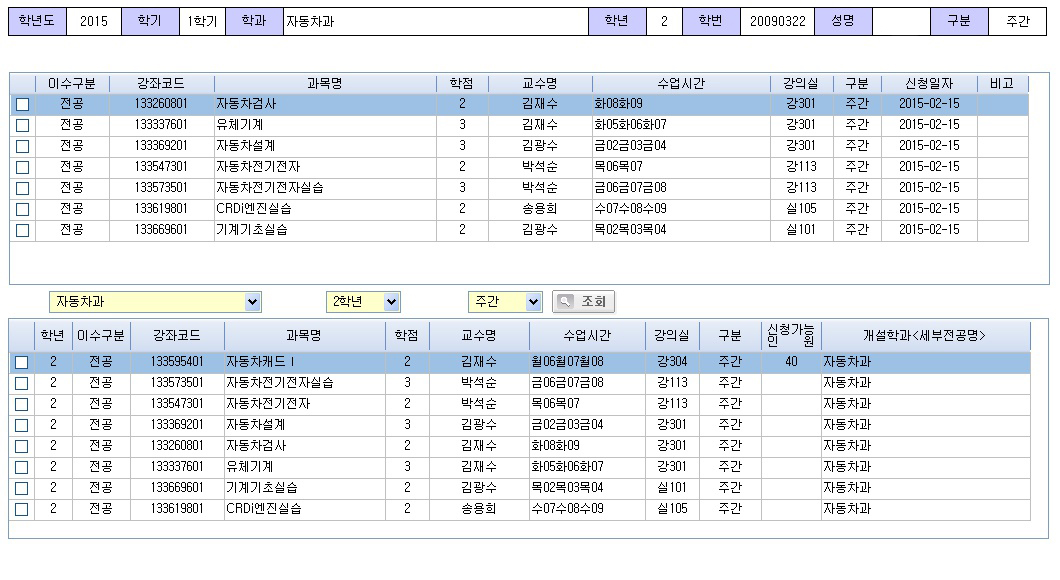Click the 학번 field with 20090322
The height and width of the screenshot is (580, 1060).
[x=776, y=22]
